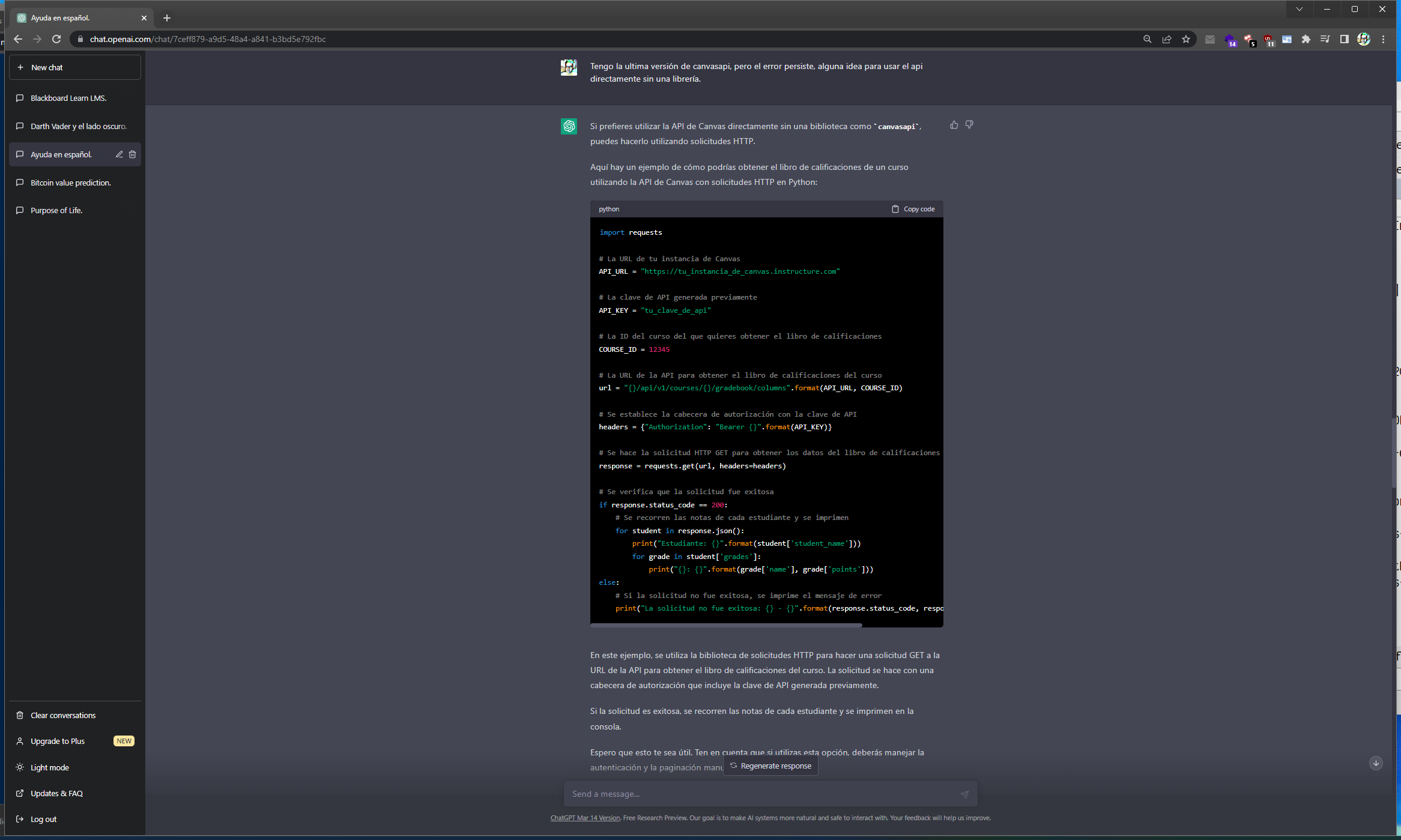Click the edit pencil on Ayuda en español
Viewport: 1401px width, 840px height.
coord(120,154)
